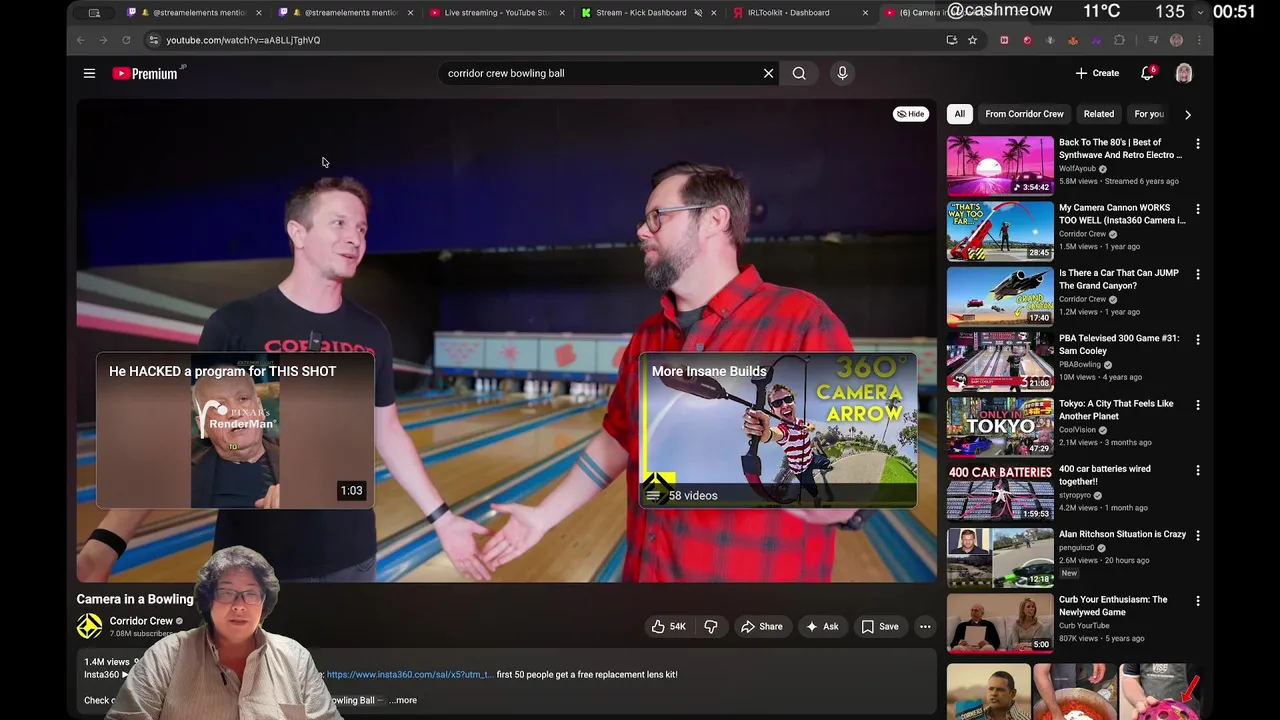The height and width of the screenshot is (720, 1280).
Task: Open the Corridor Crew channel name
Action: coord(141,621)
